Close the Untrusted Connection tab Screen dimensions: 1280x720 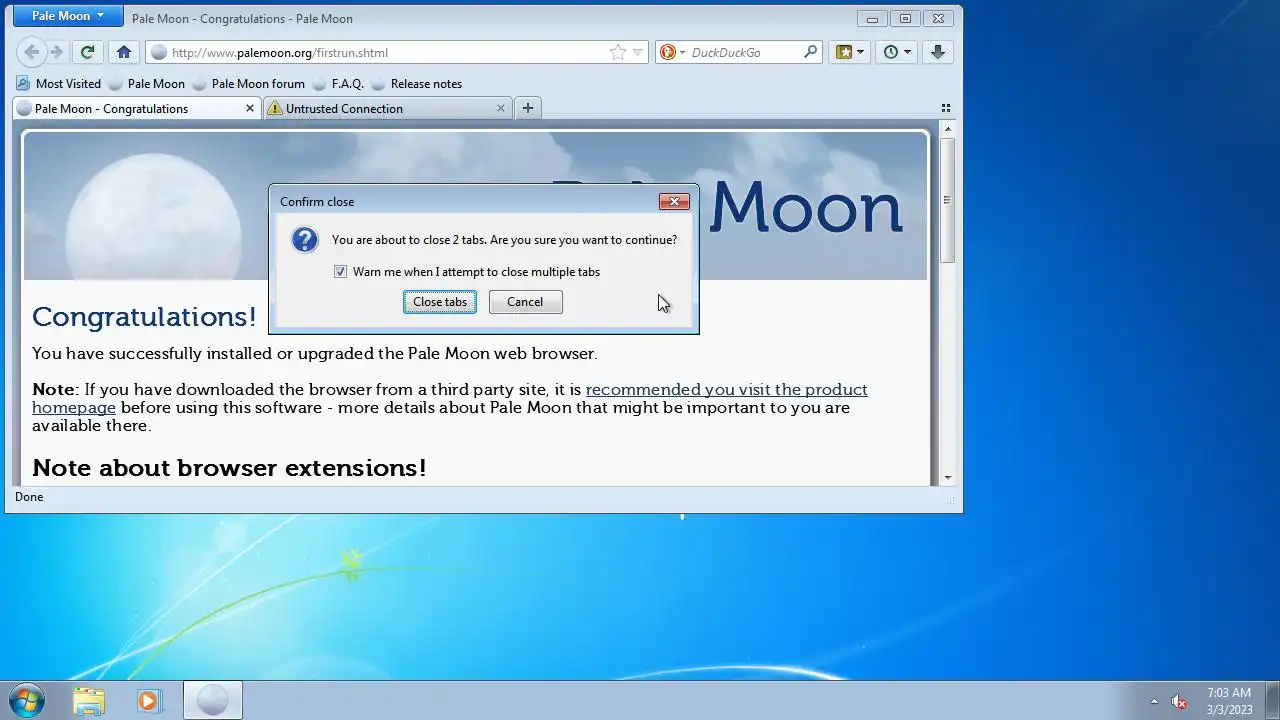[x=501, y=108]
